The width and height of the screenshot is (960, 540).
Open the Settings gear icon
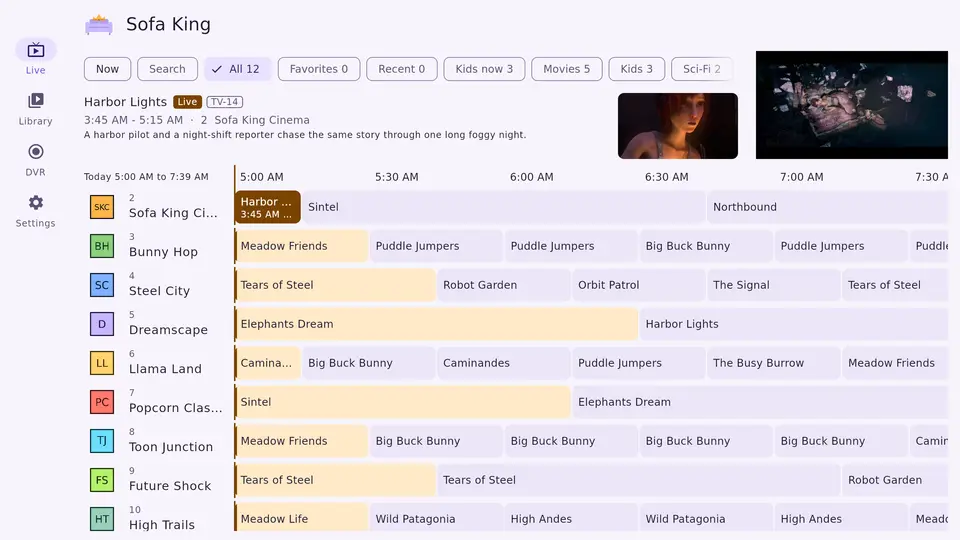(x=36, y=203)
